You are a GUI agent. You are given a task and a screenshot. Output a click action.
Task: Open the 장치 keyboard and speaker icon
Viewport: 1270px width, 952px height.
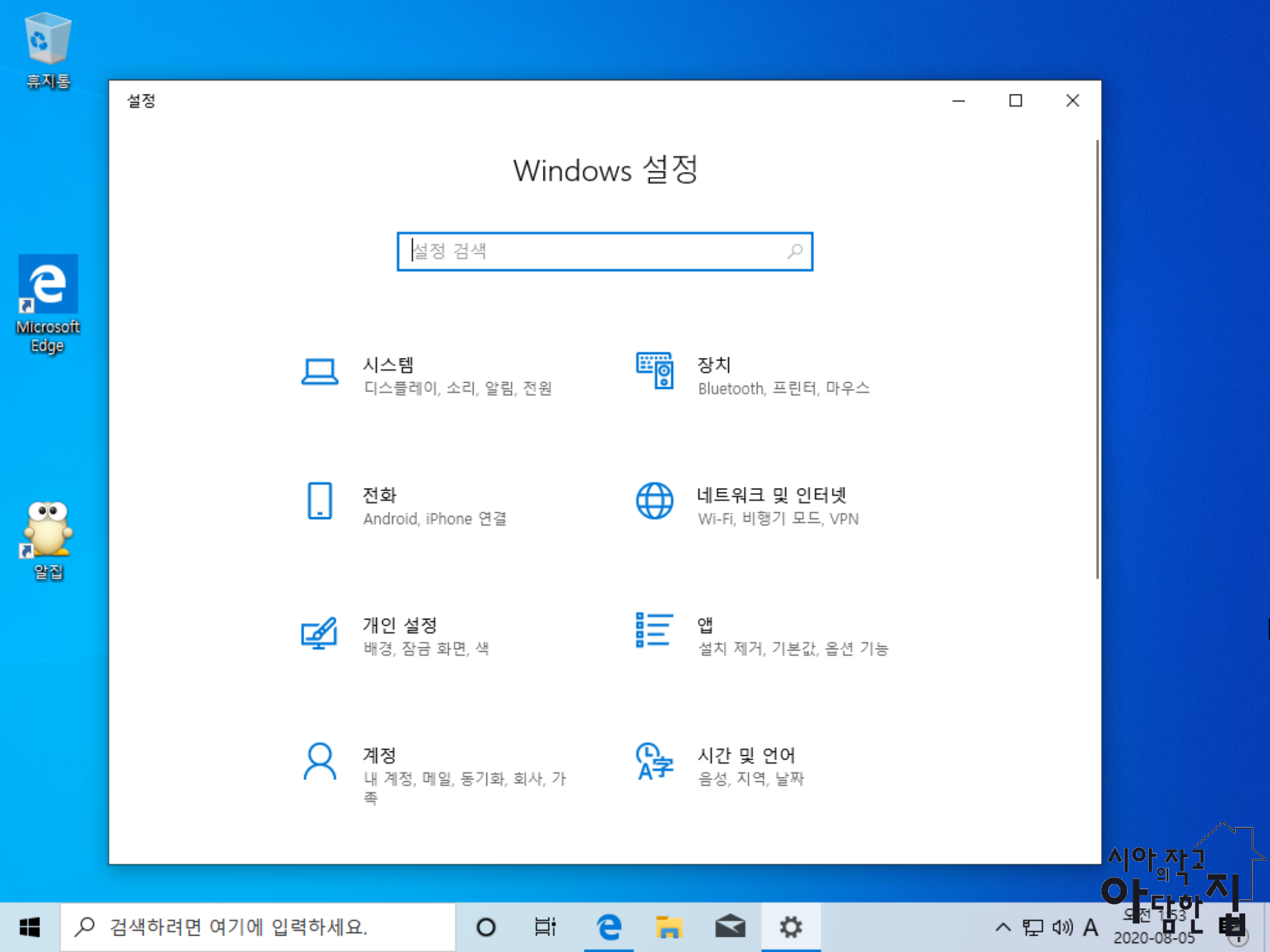coord(655,371)
